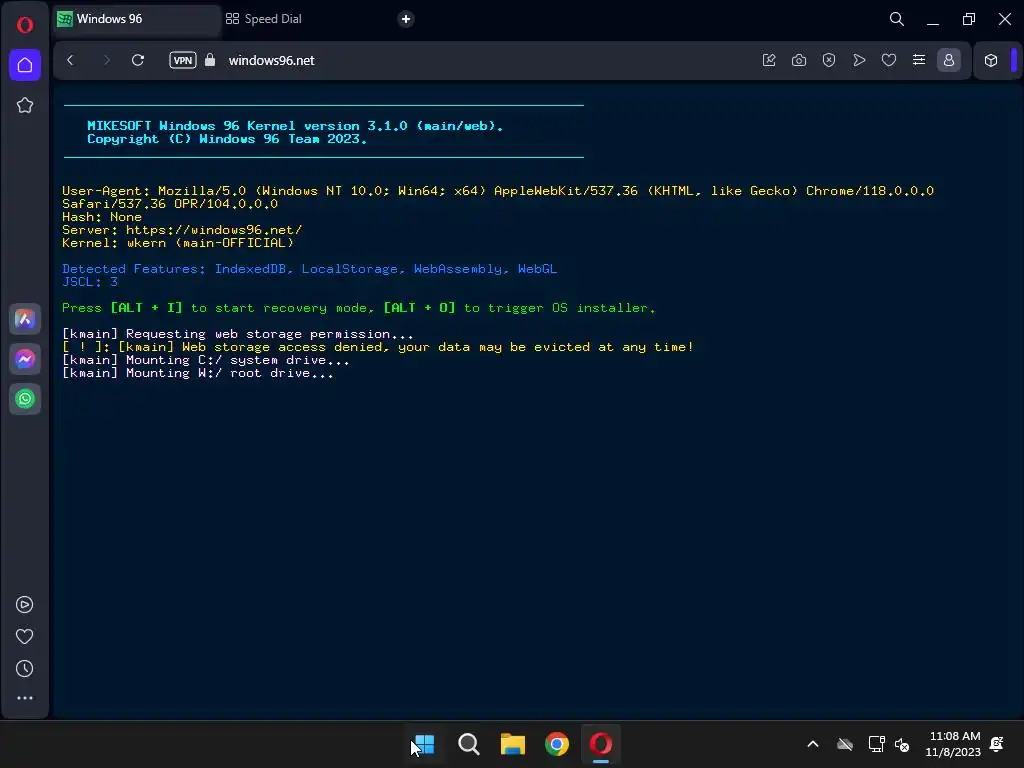
Task: View site security padlock info
Action: click(210, 60)
